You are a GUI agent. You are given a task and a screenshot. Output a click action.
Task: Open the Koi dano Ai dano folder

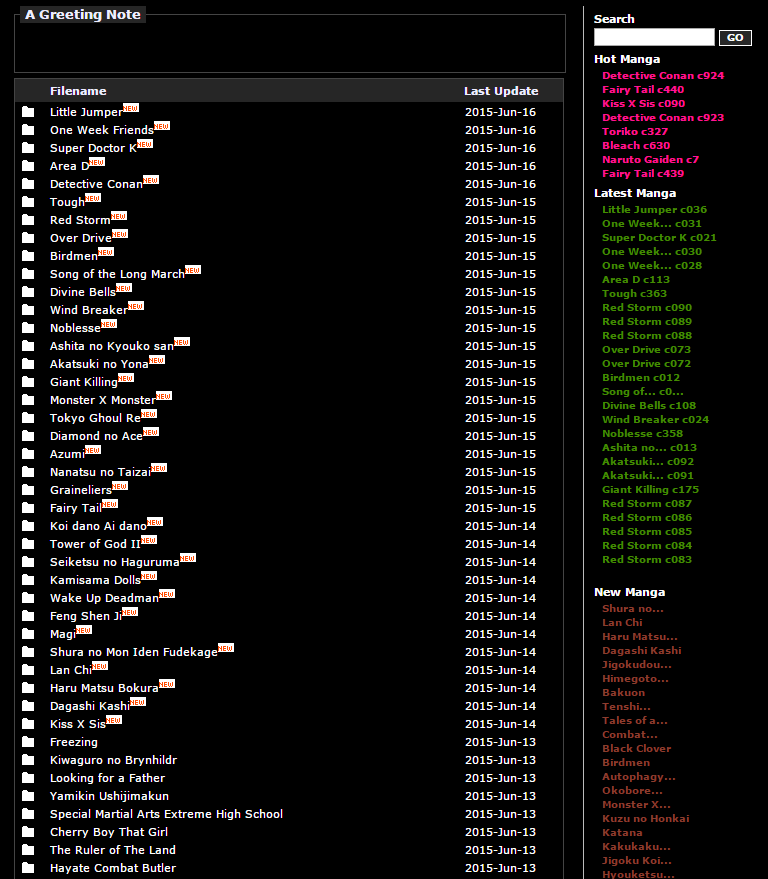98,526
